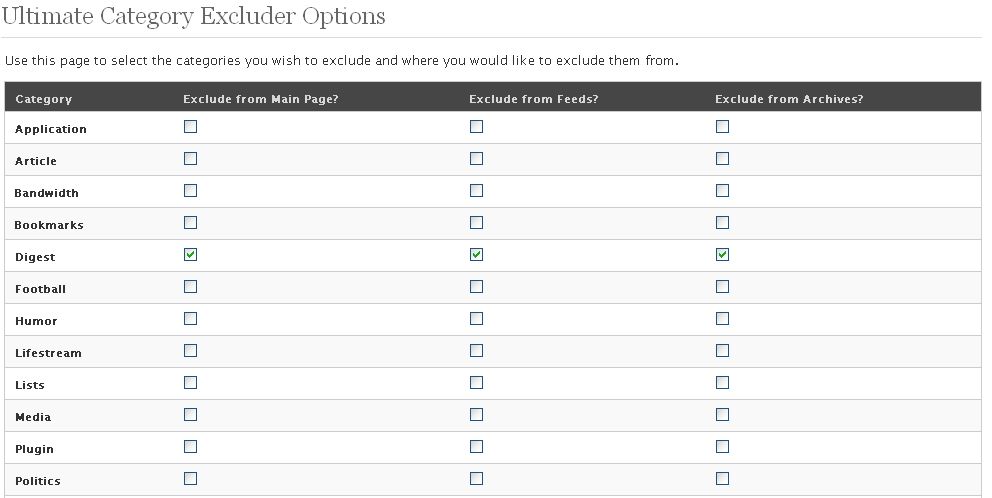
Task: Disable Digest exclude from Archives
Action: point(722,255)
